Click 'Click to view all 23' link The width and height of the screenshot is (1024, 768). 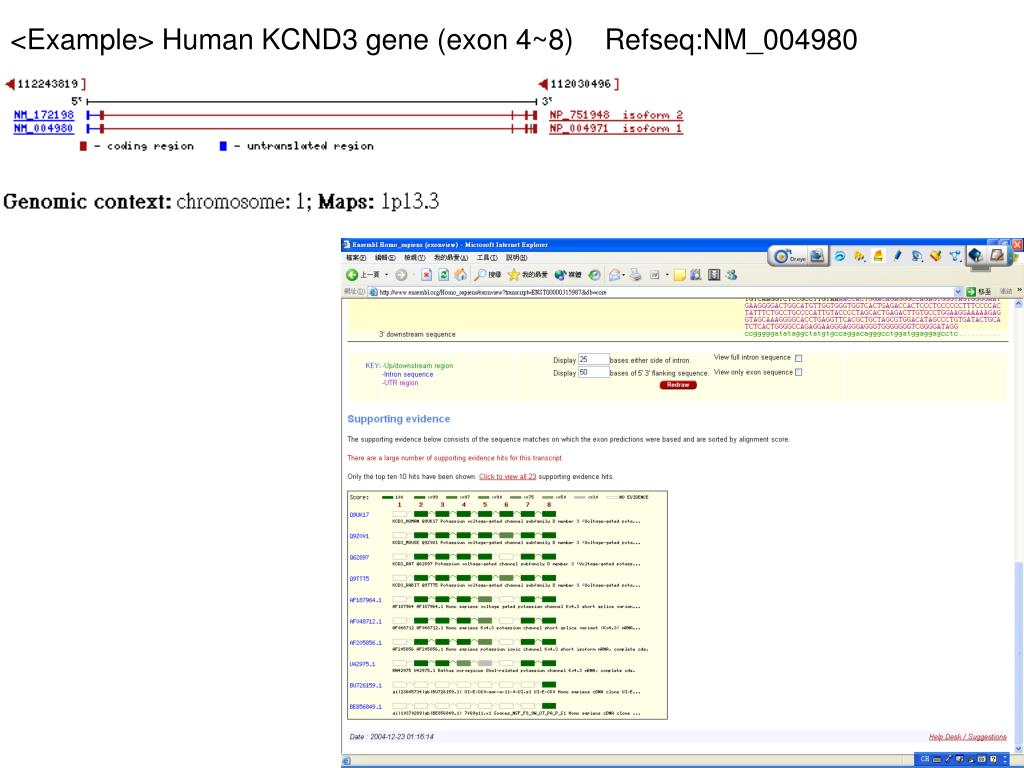pyautogui.click(x=507, y=476)
